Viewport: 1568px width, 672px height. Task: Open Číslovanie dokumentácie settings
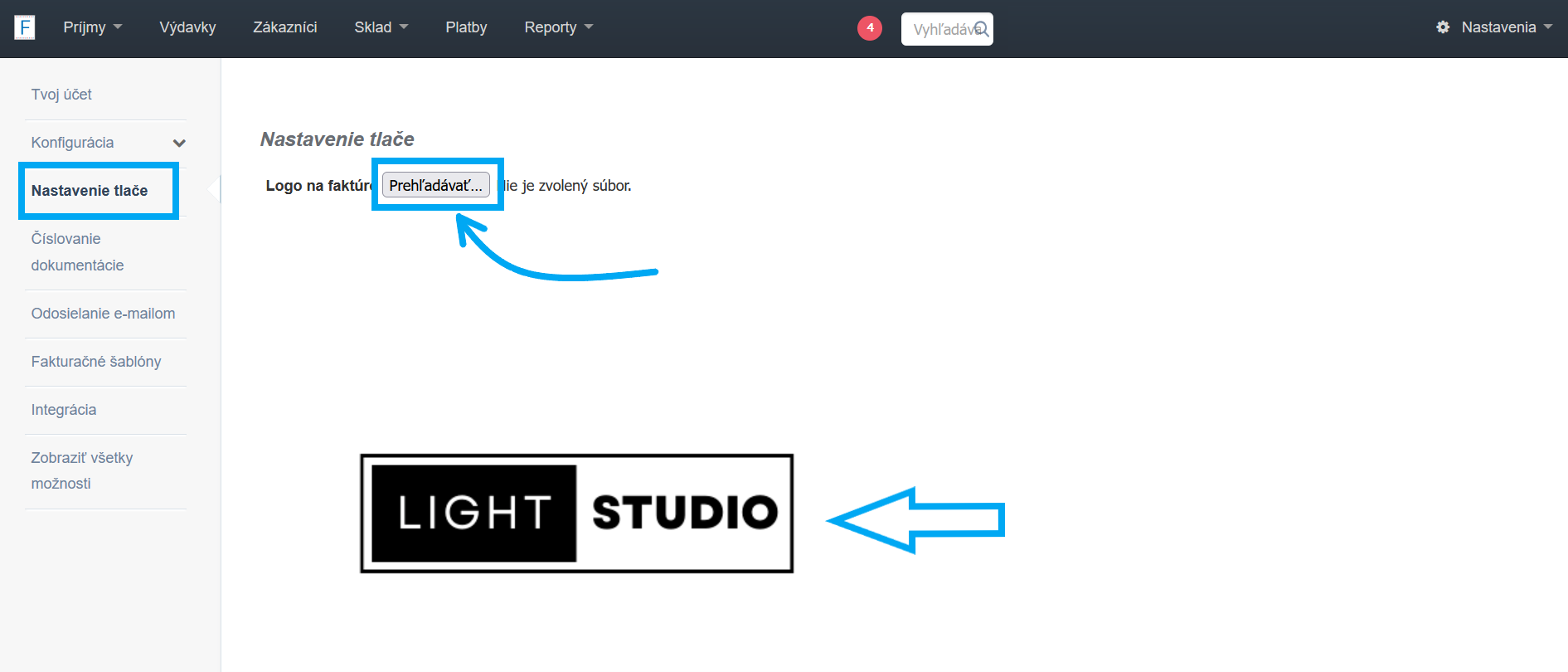(x=77, y=252)
